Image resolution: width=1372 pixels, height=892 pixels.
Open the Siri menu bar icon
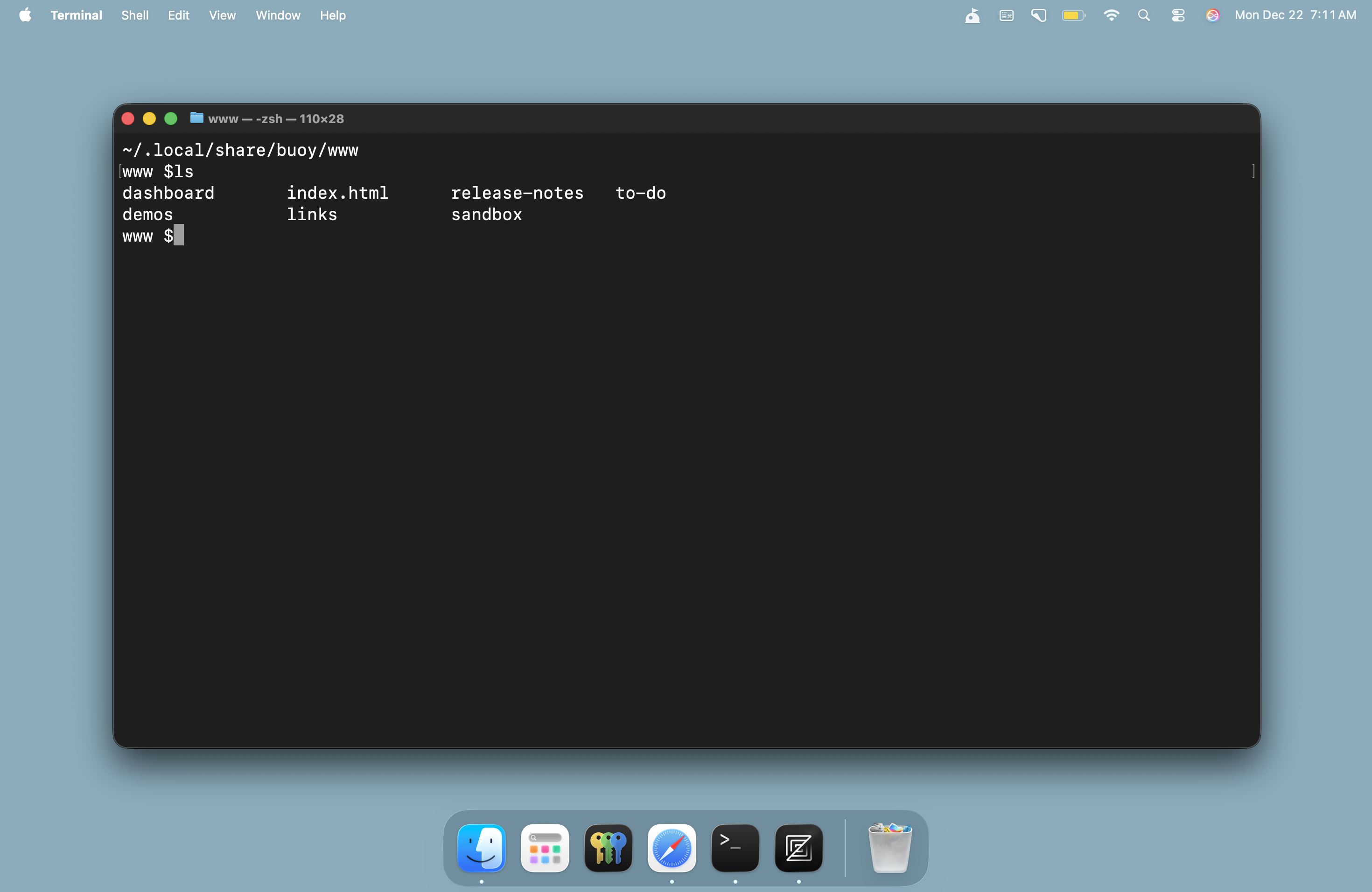click(x=1212, y=15)
